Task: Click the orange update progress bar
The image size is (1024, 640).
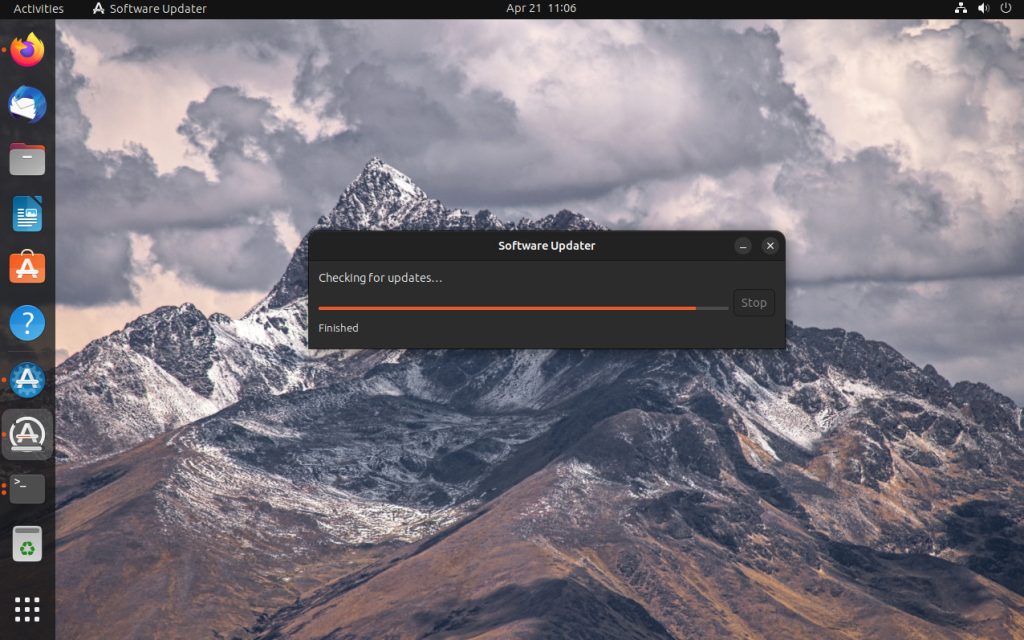Action: point(523,308)
